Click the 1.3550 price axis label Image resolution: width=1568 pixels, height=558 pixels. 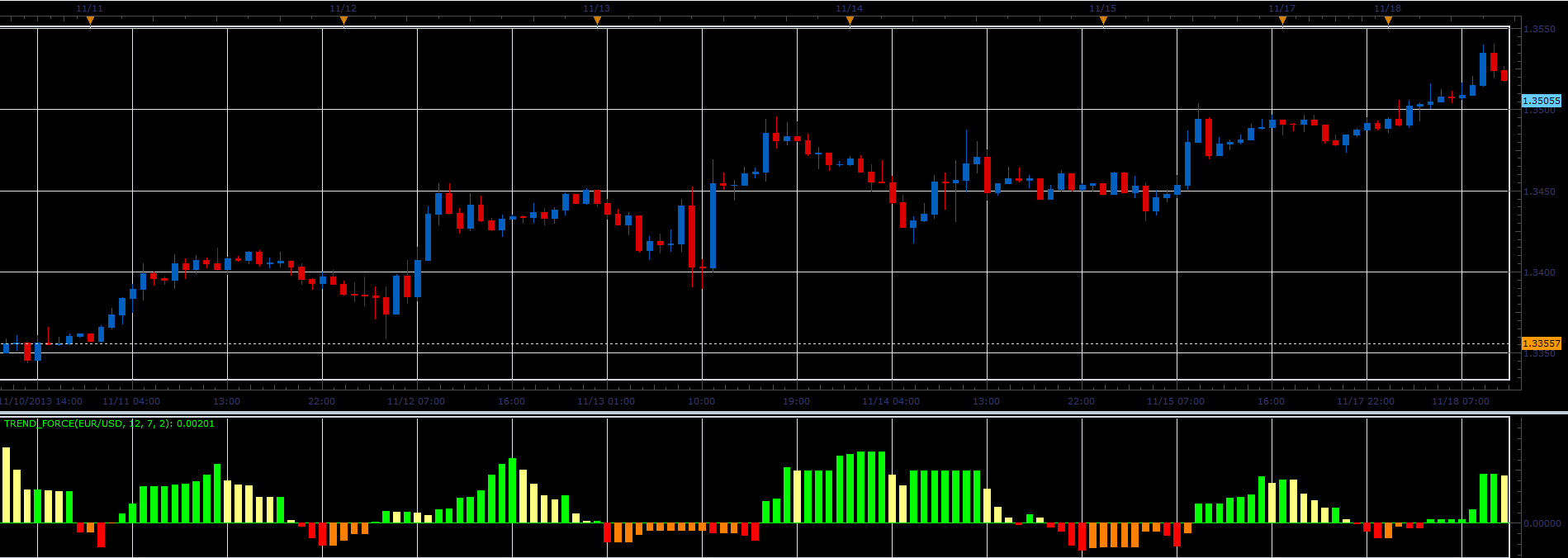coord(1539,29)
